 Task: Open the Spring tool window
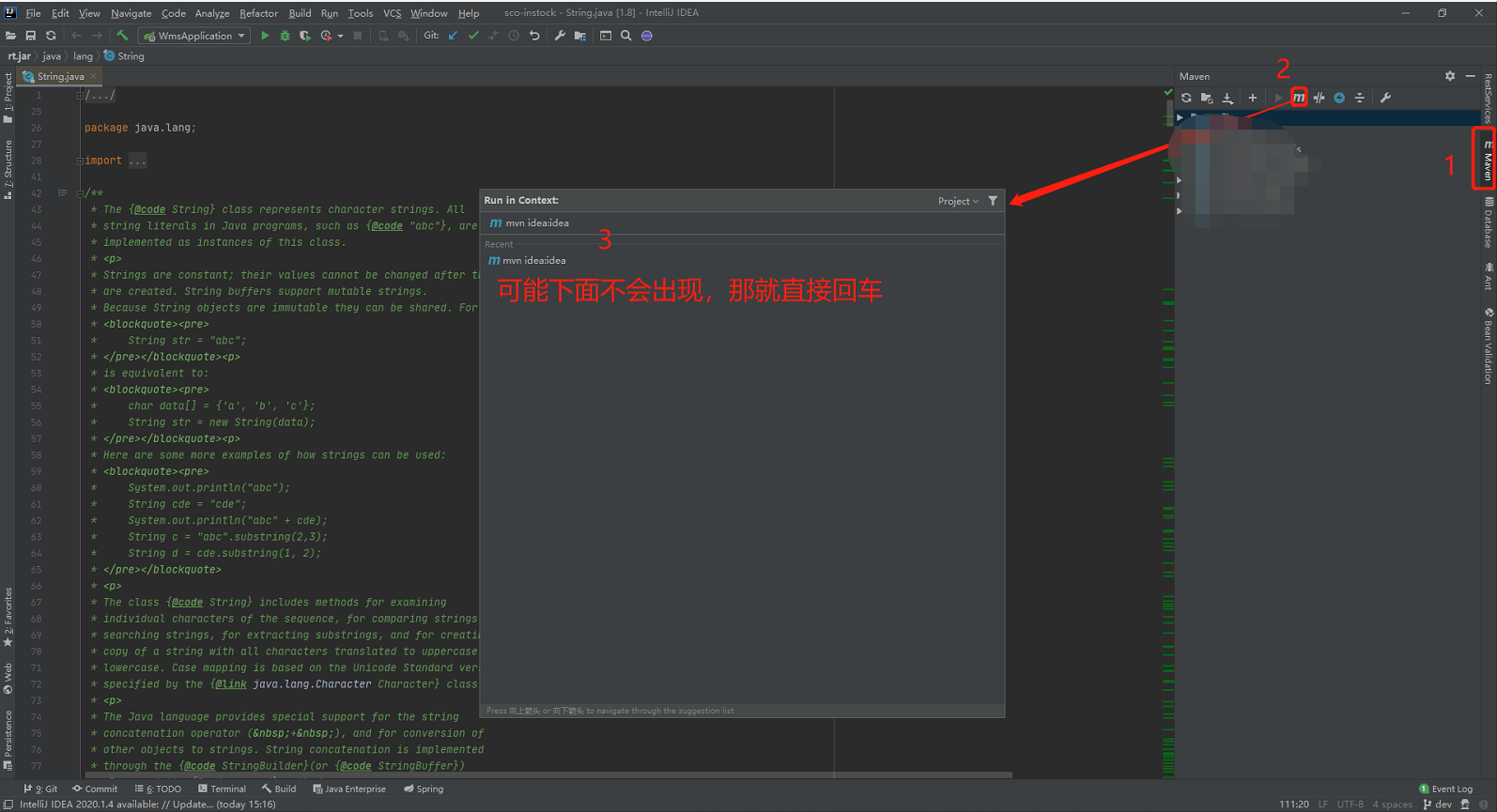click(424, 789)
